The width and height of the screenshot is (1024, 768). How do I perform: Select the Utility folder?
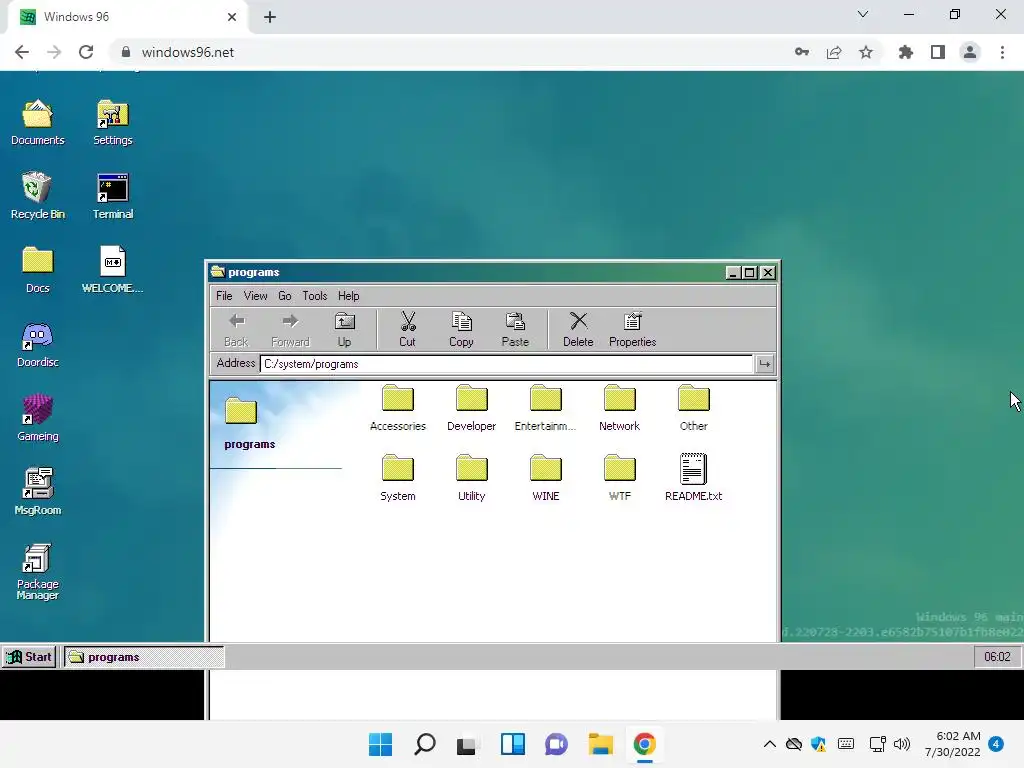click(472, 478)
